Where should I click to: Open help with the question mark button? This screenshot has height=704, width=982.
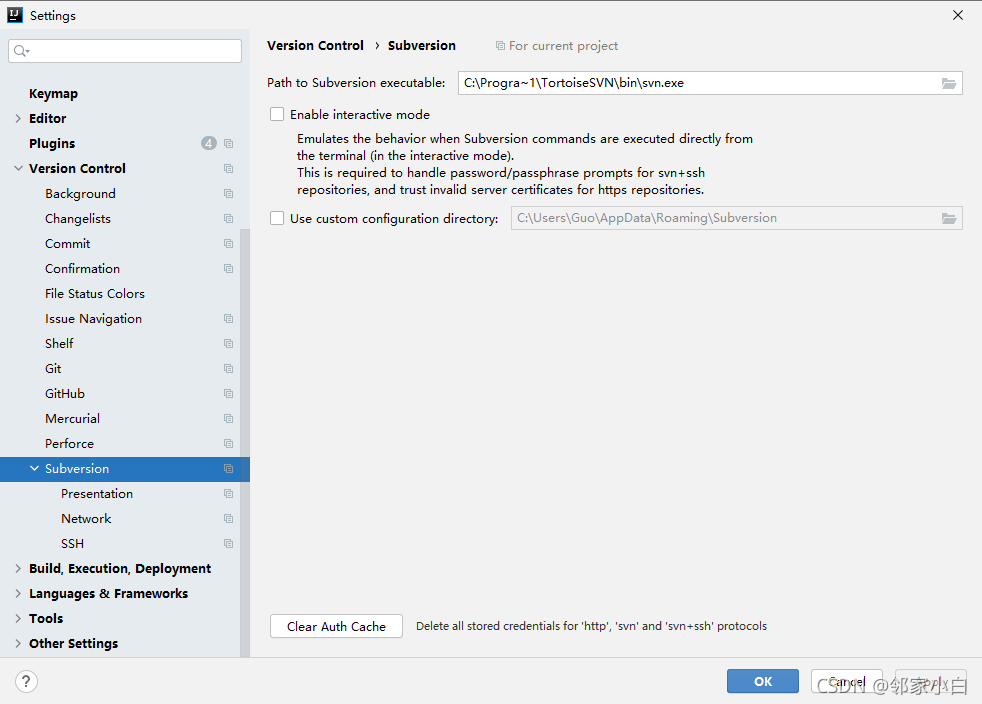(x=26, y=681)
